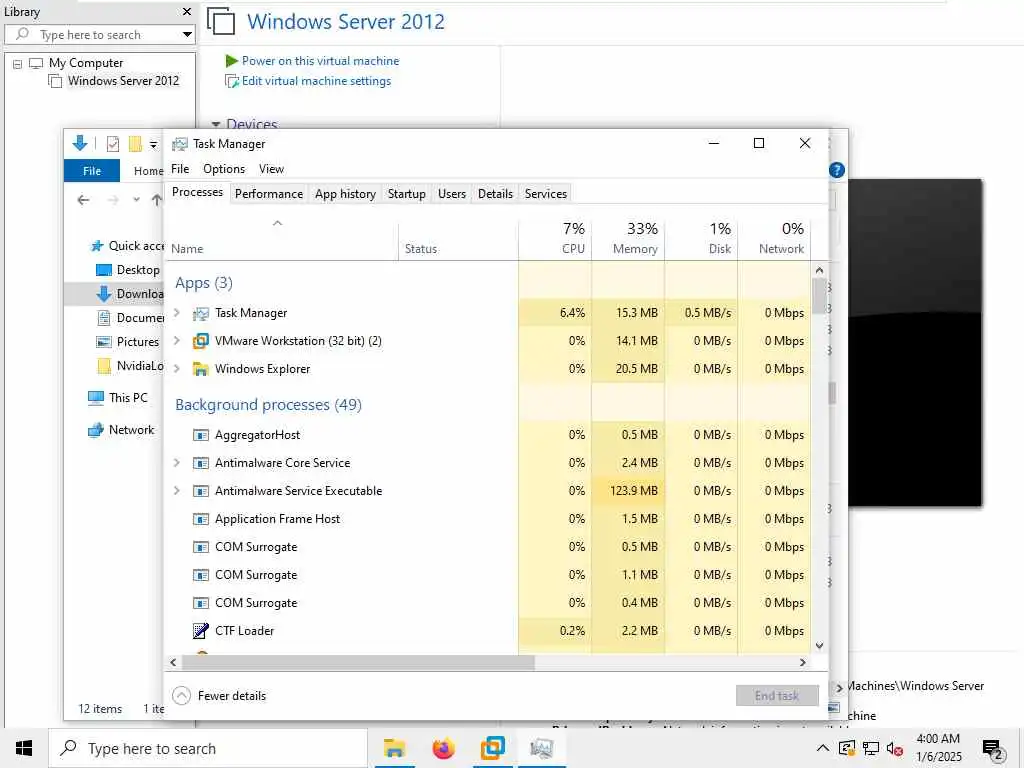Open the File tab in File Explorer

click(x=92, y=171)
